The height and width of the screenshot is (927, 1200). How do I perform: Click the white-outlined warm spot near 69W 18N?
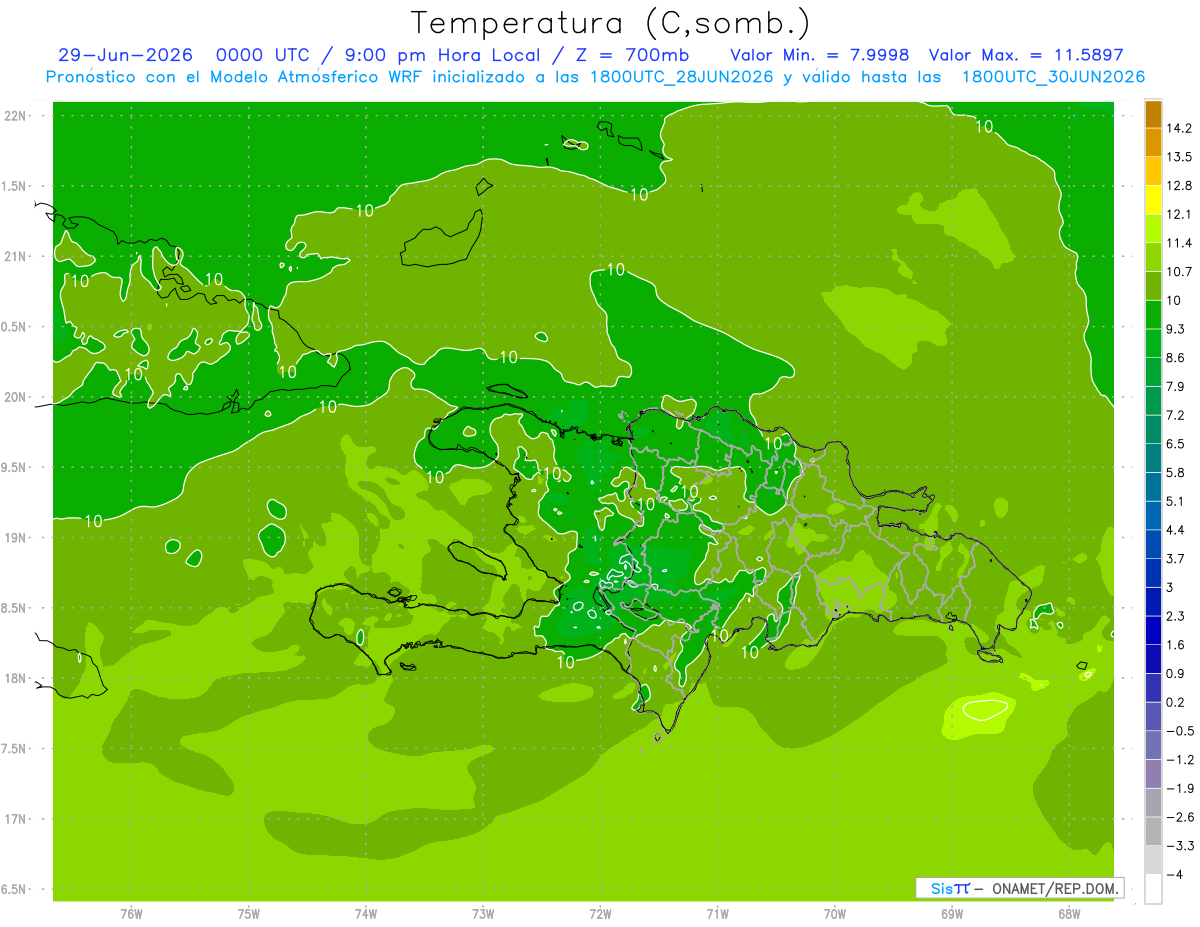pos(984,710)
